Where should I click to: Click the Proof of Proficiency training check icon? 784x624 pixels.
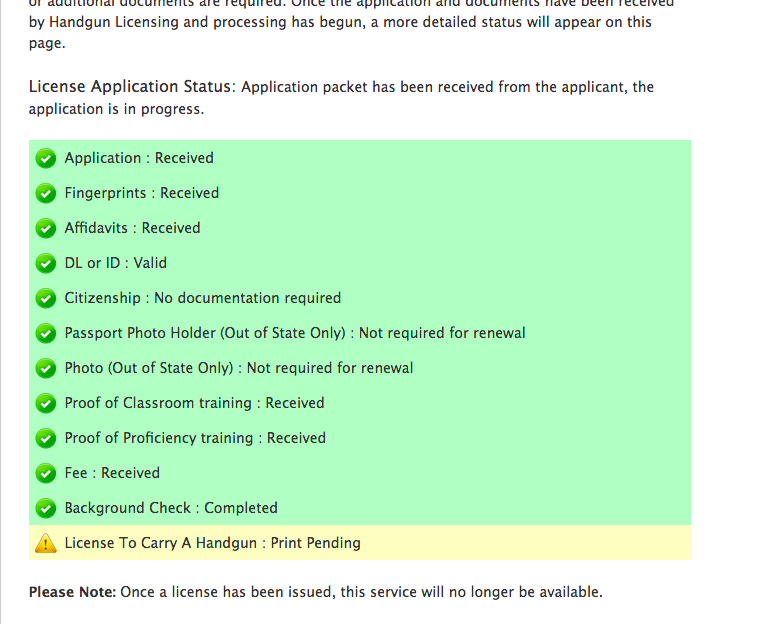(45, 438)
